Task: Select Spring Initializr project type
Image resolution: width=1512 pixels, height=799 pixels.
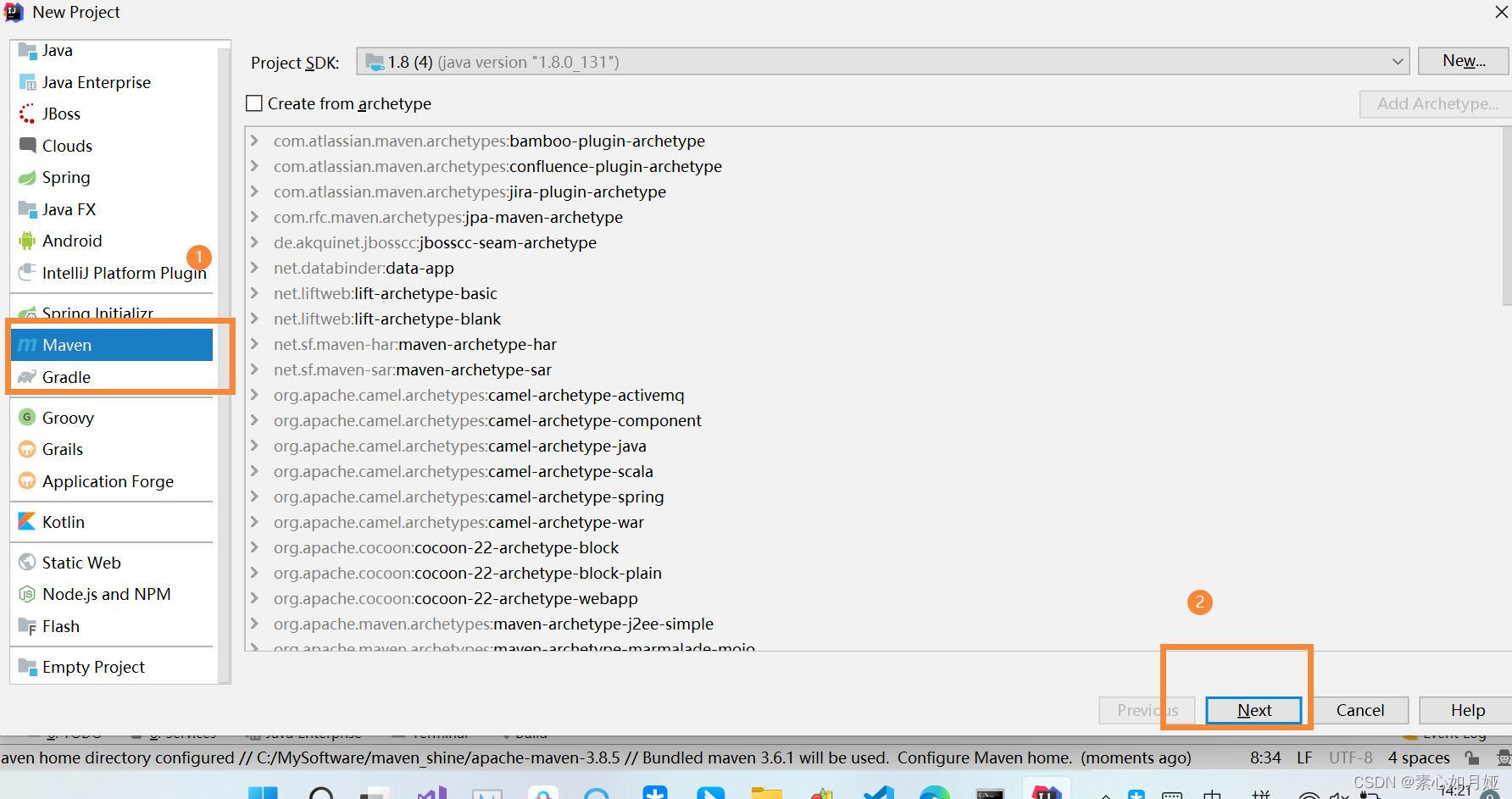Action: [97, 313]
